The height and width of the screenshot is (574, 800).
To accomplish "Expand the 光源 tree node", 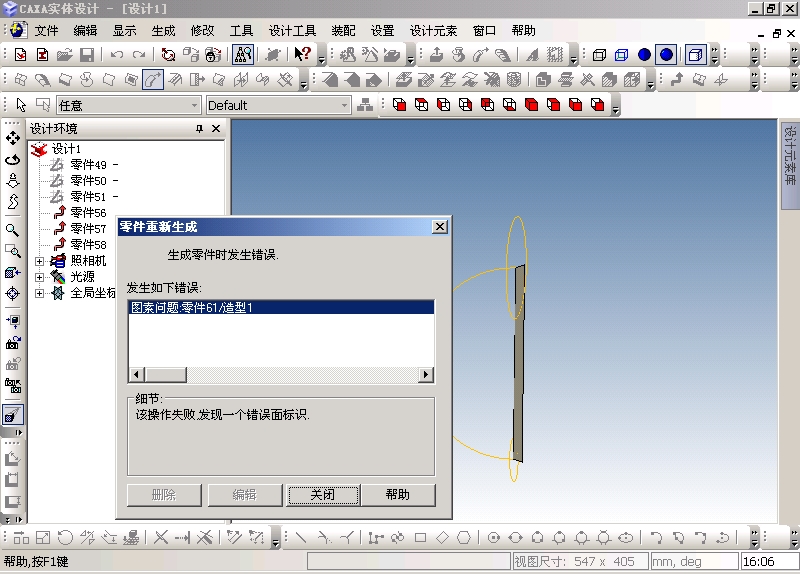I will point(39,277).
